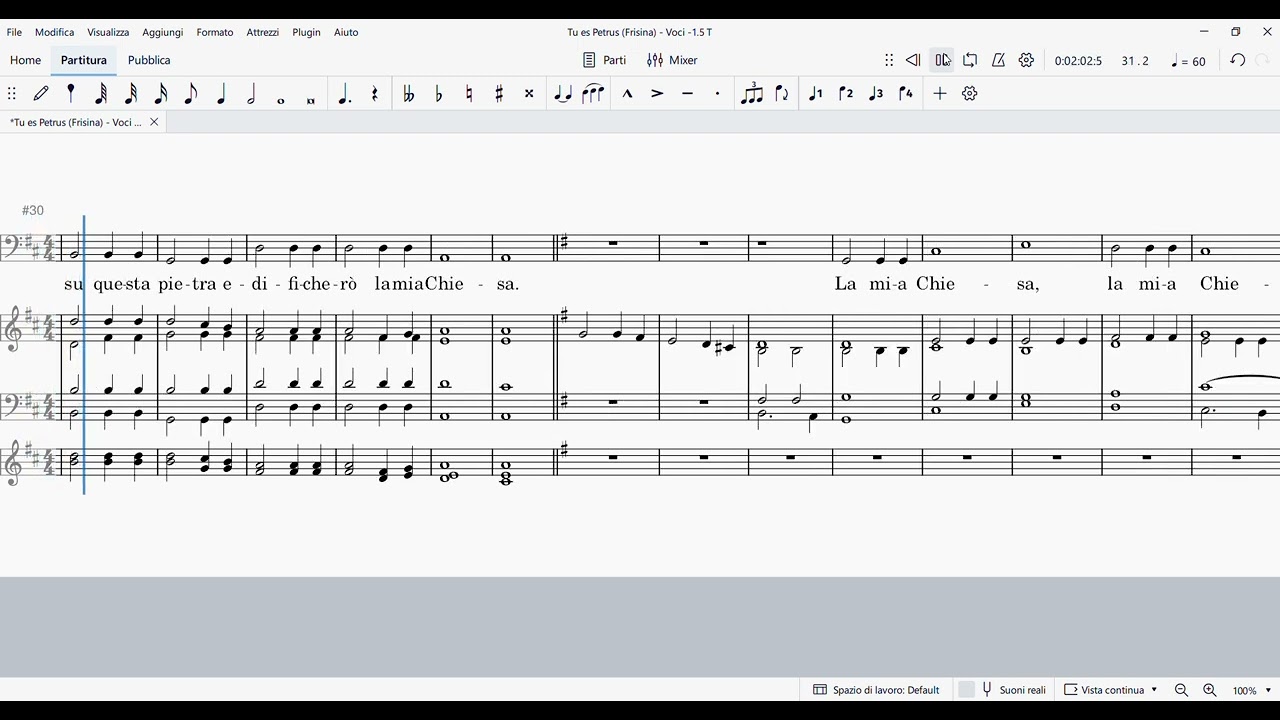This screenshot has height=720, width=1280.
Task: Click the 0:02:02:5 playback time field
Action: 1078,61
